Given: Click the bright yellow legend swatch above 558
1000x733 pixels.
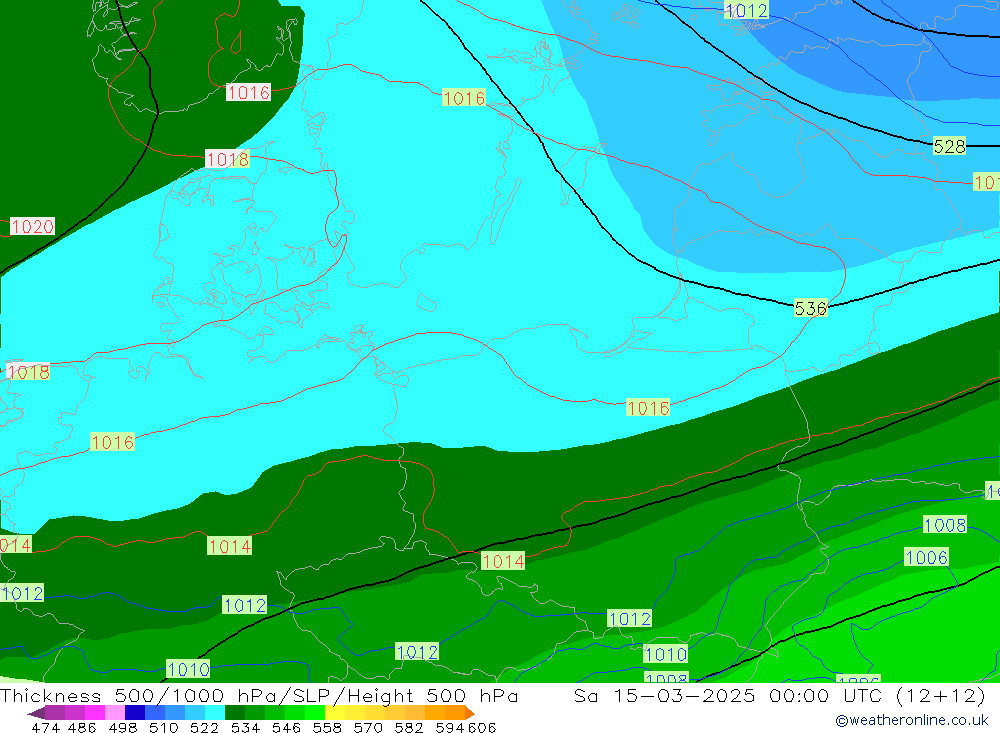Looking at the screenshot, I should 335,712.
